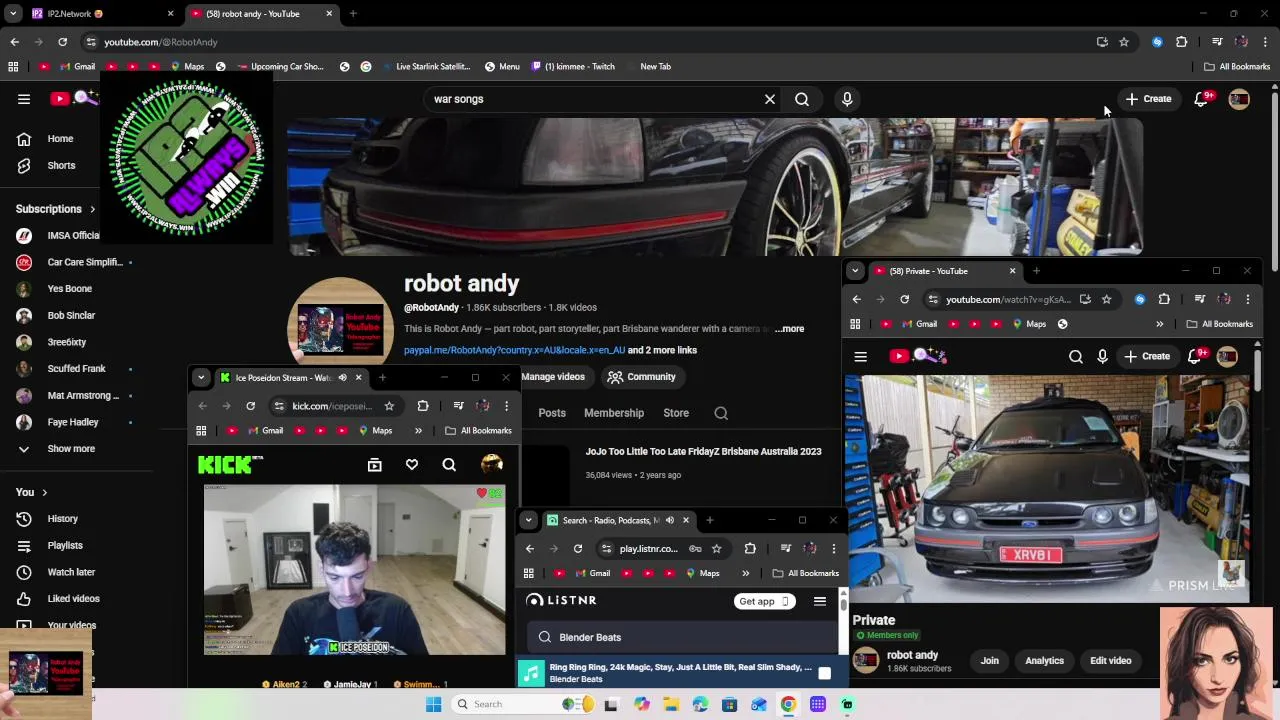Open Kick browse icon next to heart

pyautogui.click(x=375, y=465)
